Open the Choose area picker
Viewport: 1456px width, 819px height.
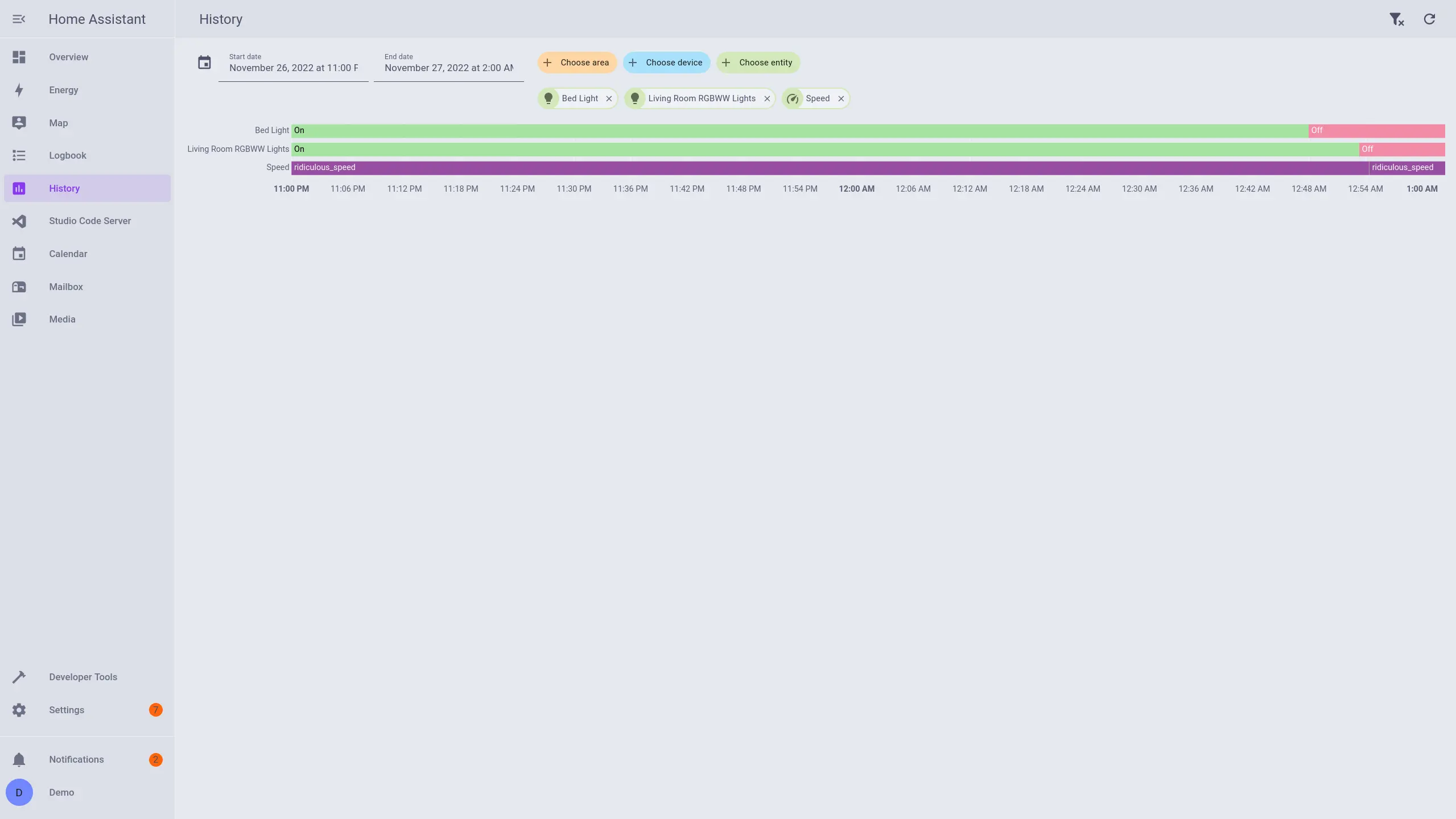point(577,63)
